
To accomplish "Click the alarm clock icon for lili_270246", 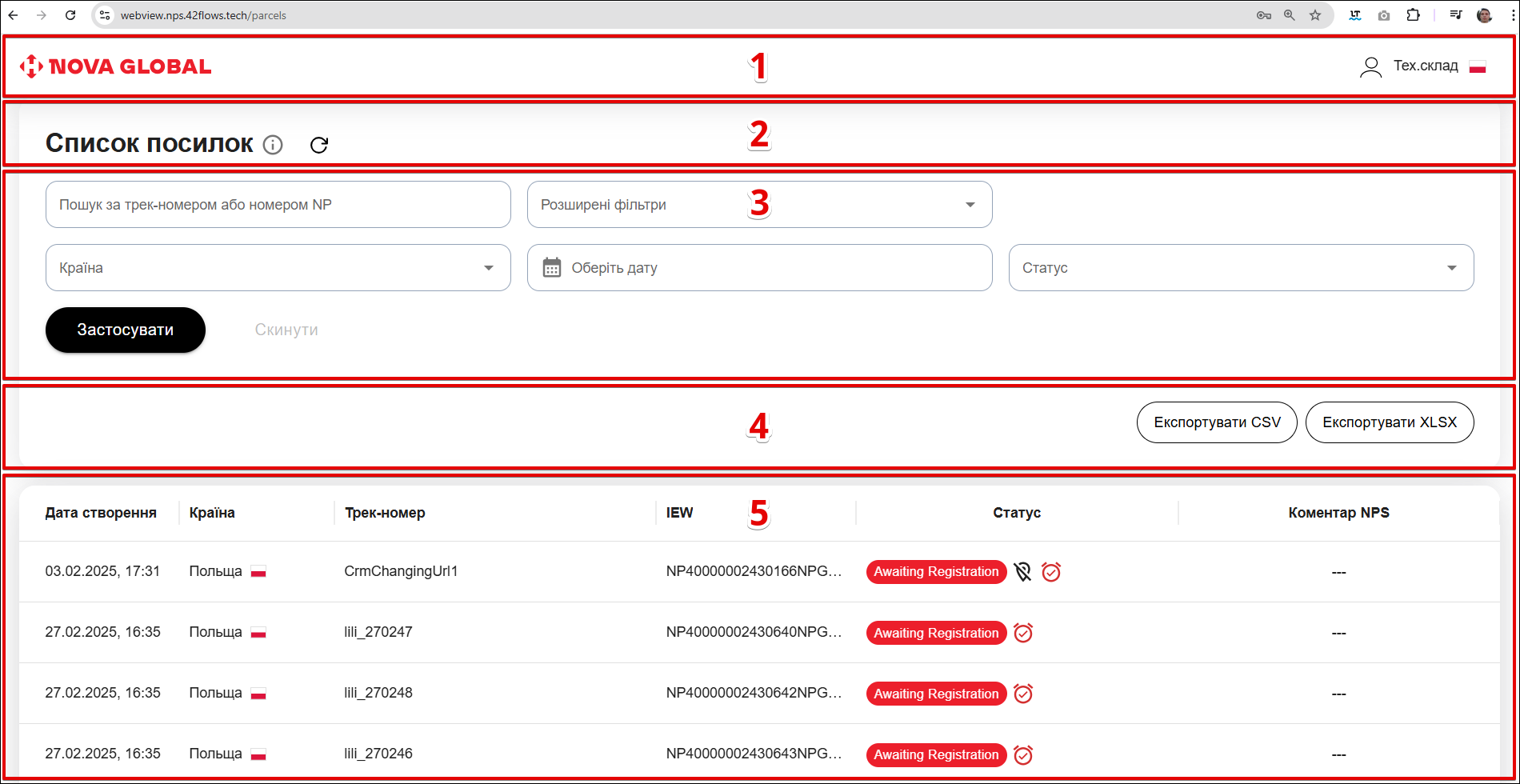I will (1023, 754).
